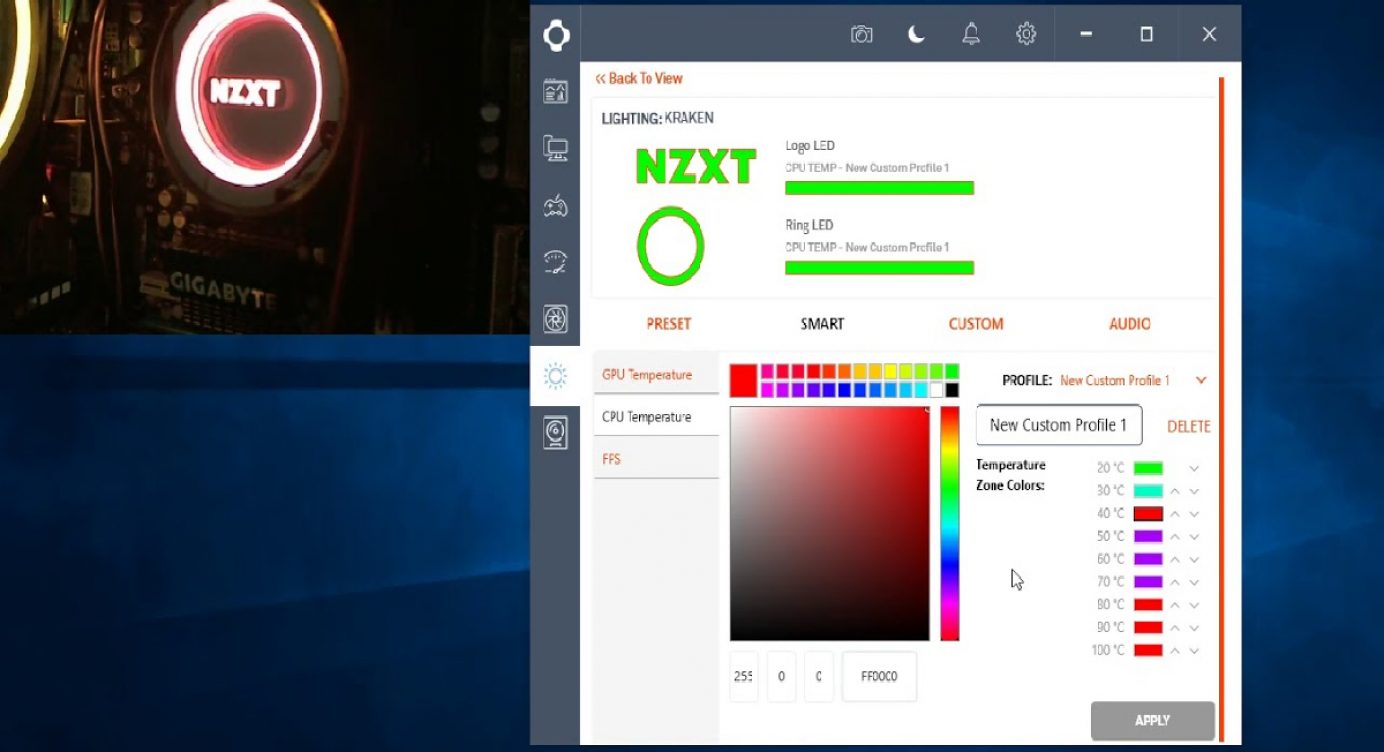Viewport: 1384px width, 752px height.
Task: Click the up arrow for 50 °C zone
Action: pos(1176,536)
